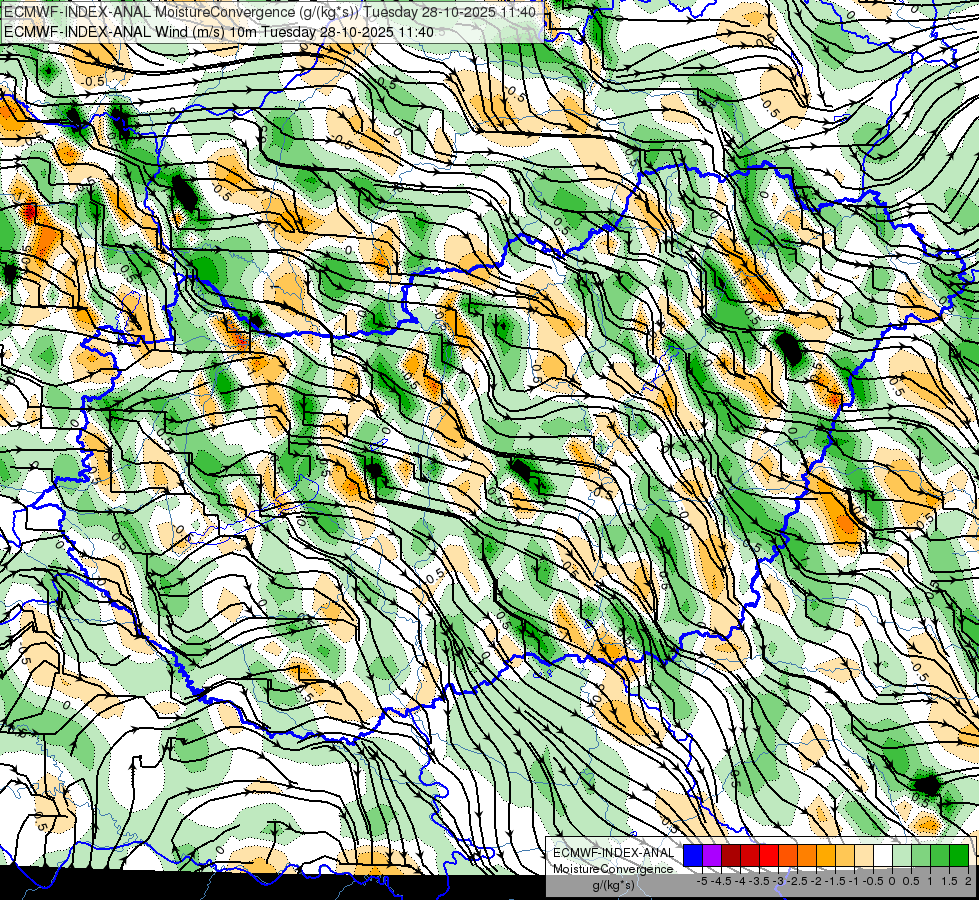Viewport: 979px width, 900px height.
Task: Click the -4 tick label in legend
Action: 740,881
